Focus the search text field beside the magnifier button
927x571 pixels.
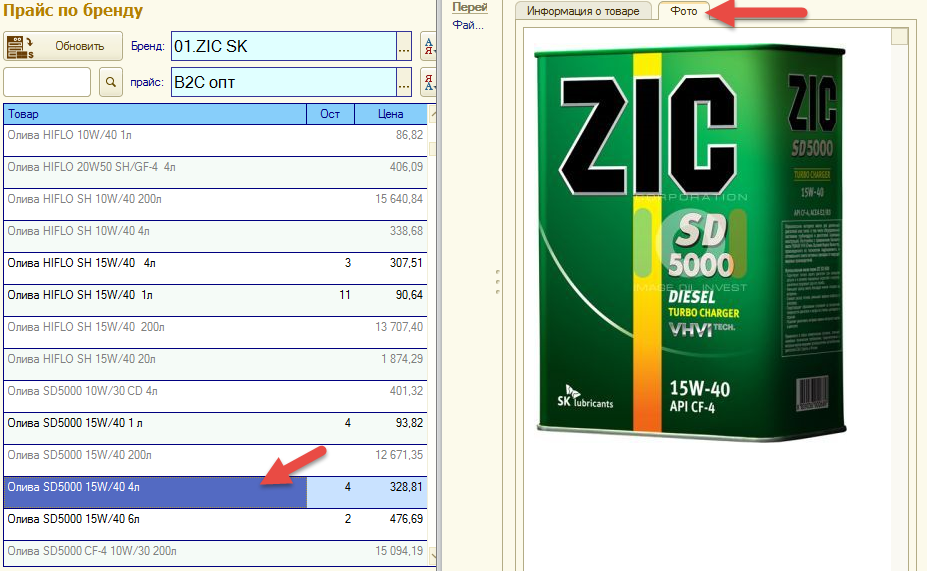[47, 82]
